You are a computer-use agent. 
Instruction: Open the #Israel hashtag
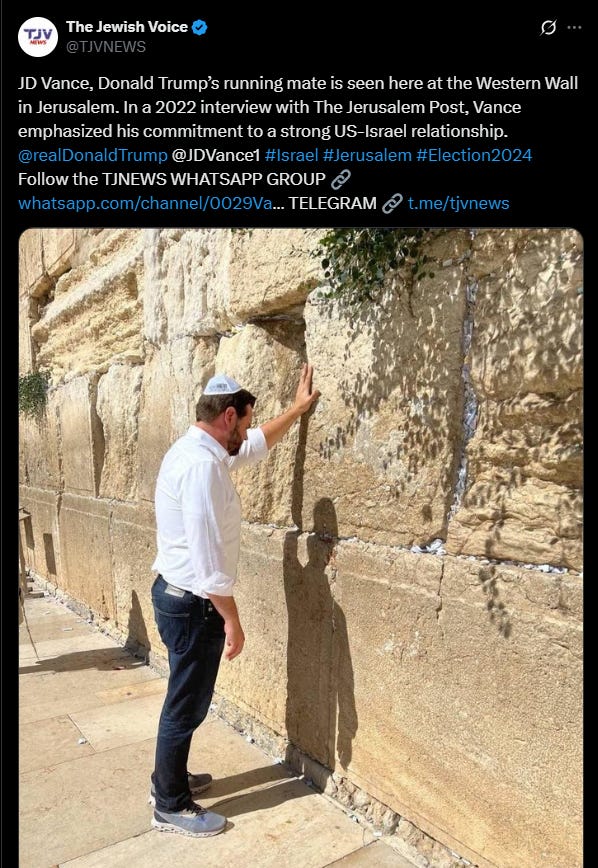291,156
